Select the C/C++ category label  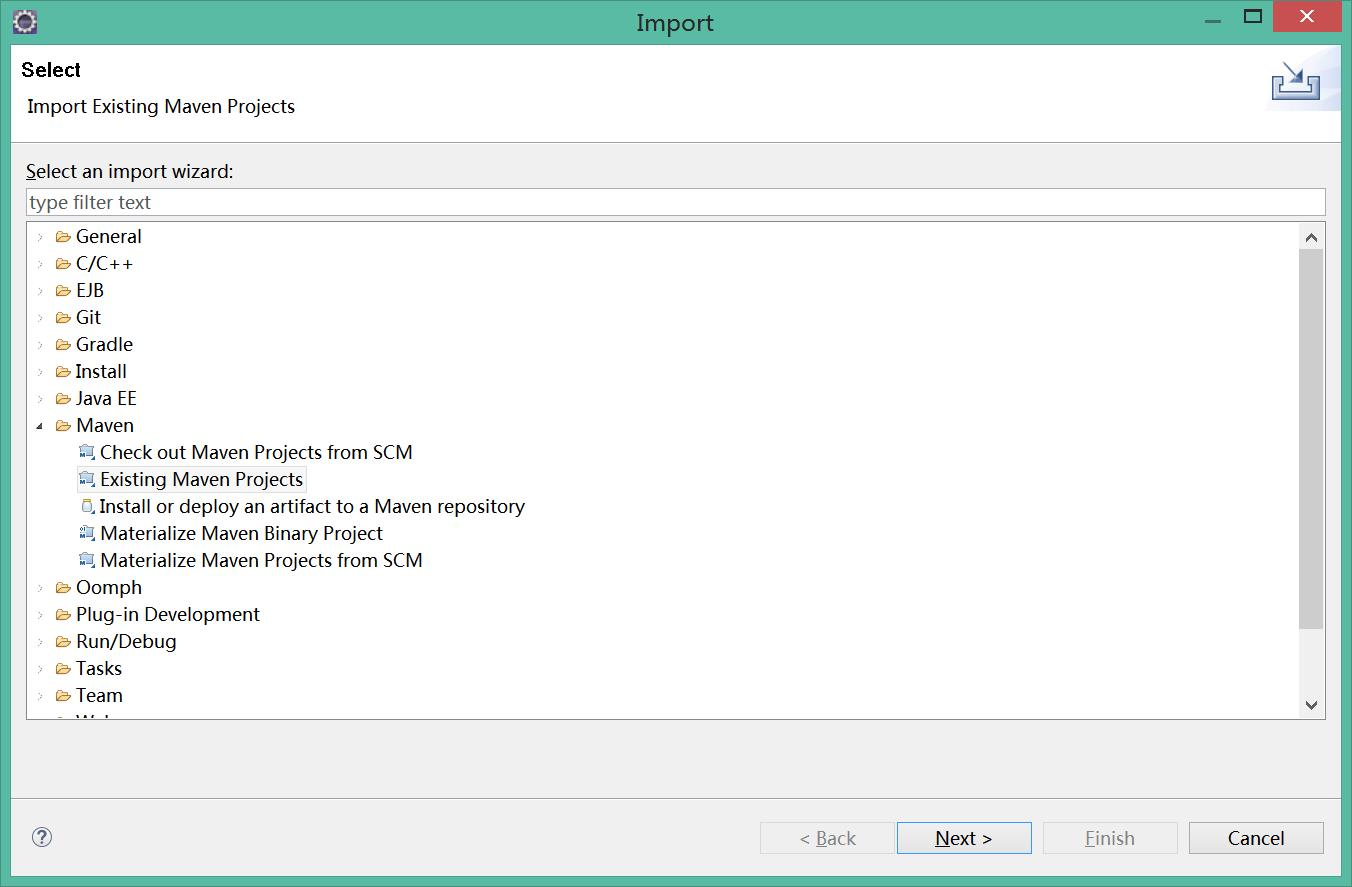click(x=104, y=263)
